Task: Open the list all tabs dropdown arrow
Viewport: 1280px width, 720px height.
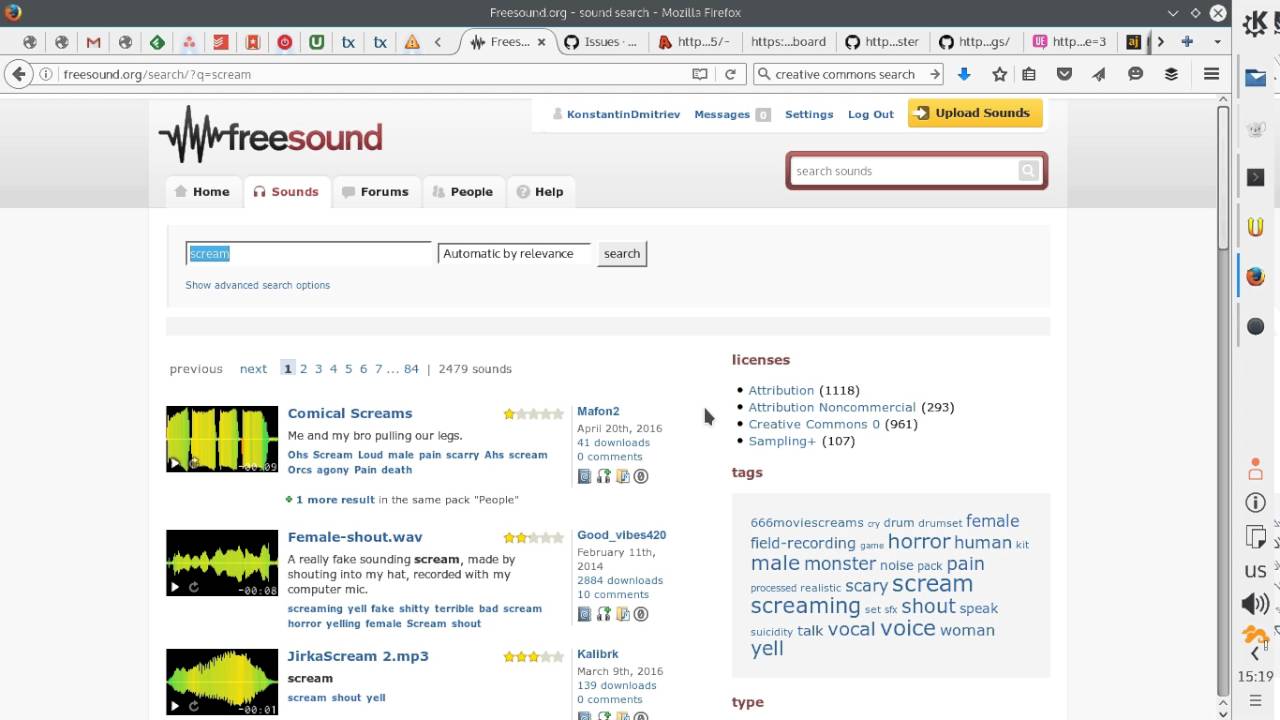Action: 1217,42
